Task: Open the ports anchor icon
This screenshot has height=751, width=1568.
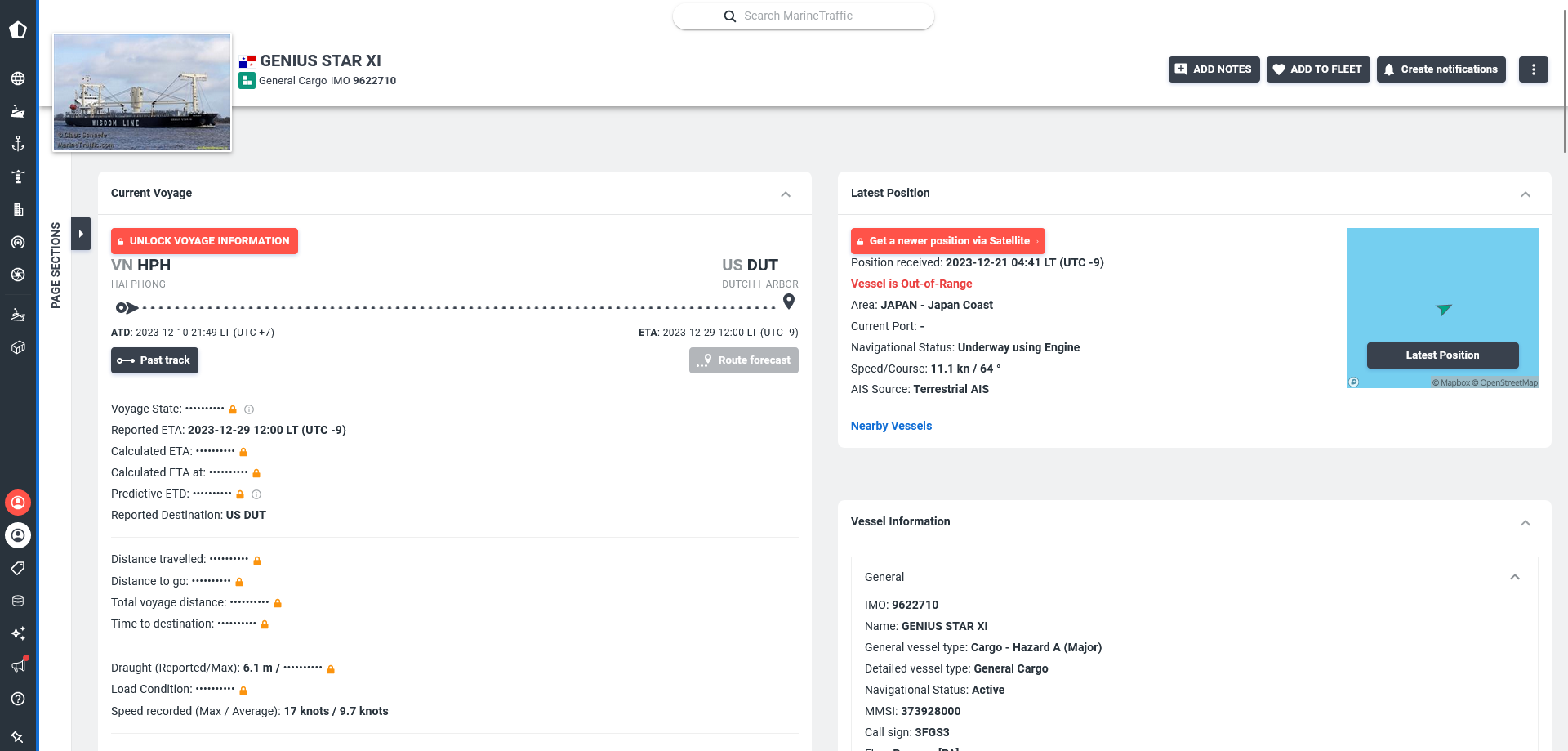Action: (x=18, y=144)
